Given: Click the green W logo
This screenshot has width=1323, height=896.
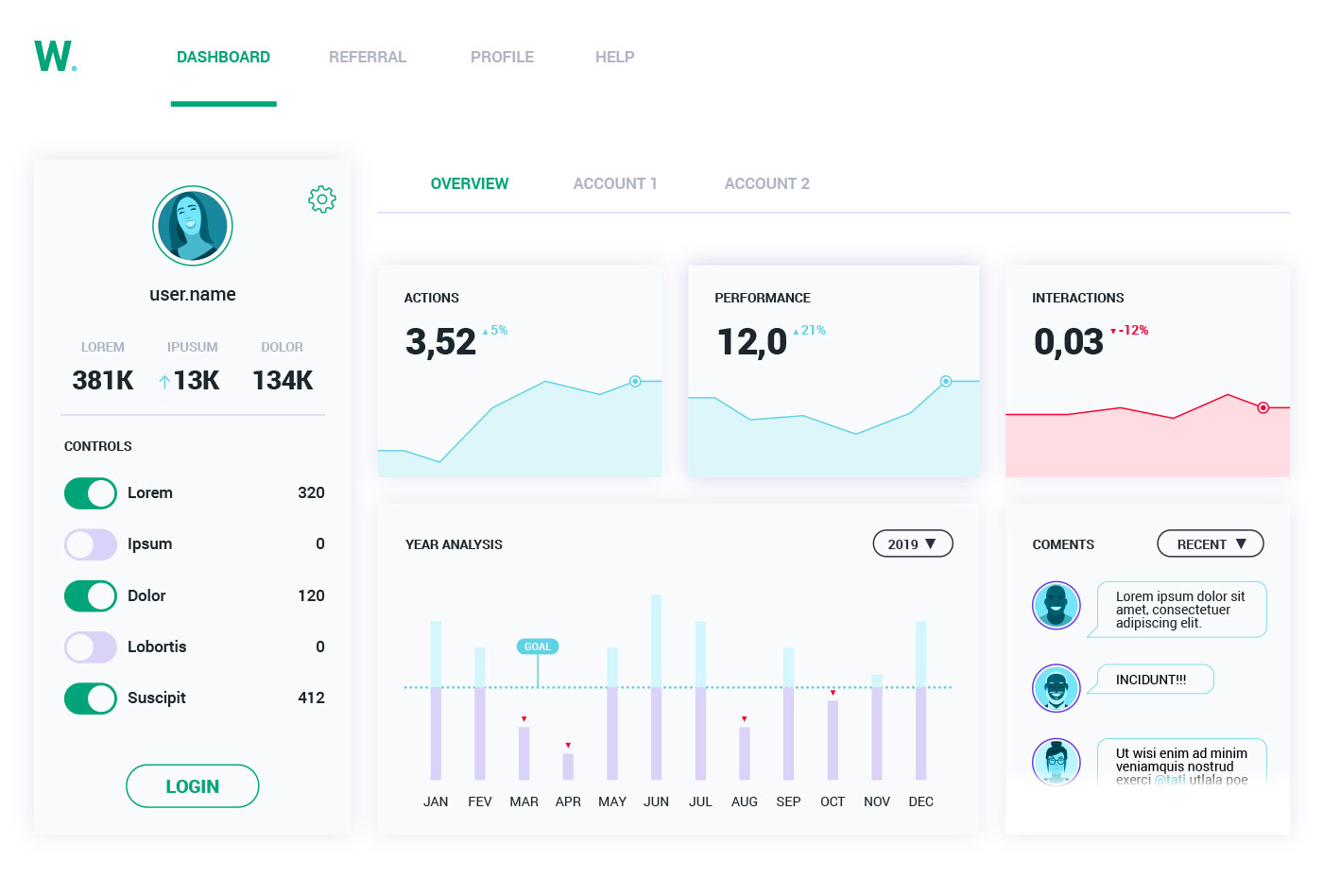Looking at the screenshot, I should 55,57.
